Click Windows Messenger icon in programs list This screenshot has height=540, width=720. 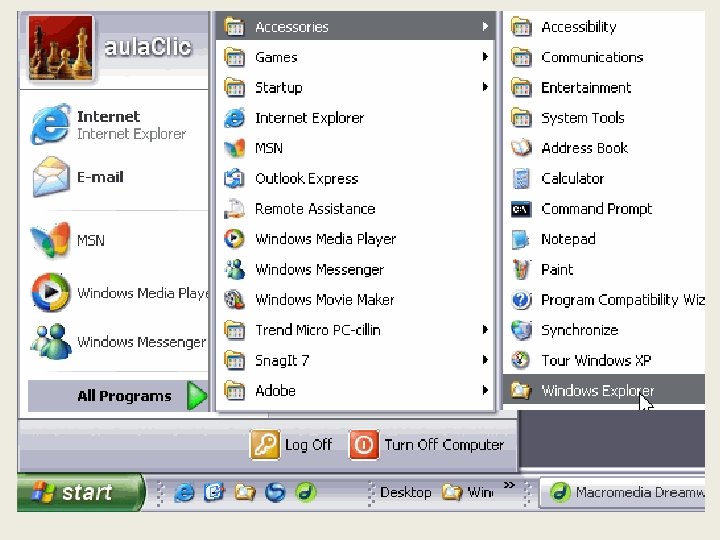coord(235,270)
